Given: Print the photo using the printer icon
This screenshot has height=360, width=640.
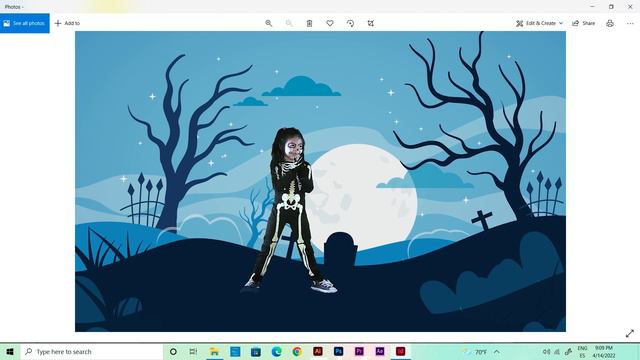Looking at the screenshot, I should 610,23.
